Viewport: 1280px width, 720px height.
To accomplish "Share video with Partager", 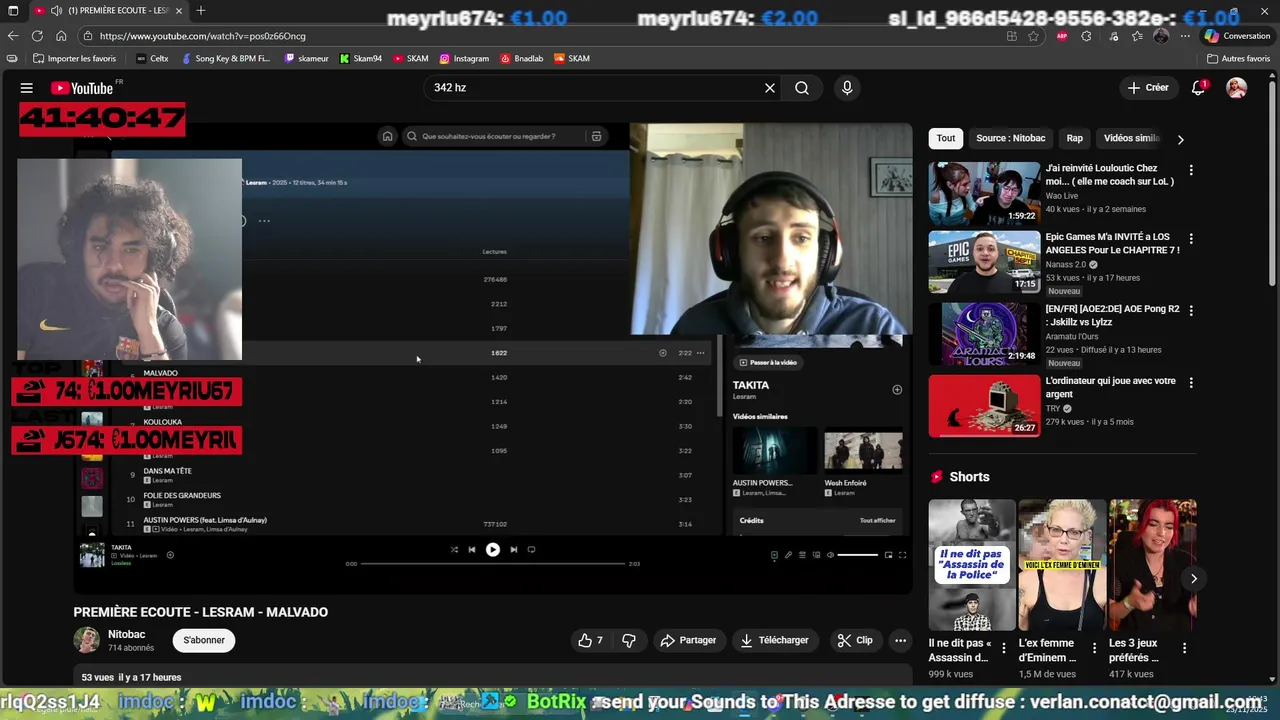I will click(x=688, y=640).
